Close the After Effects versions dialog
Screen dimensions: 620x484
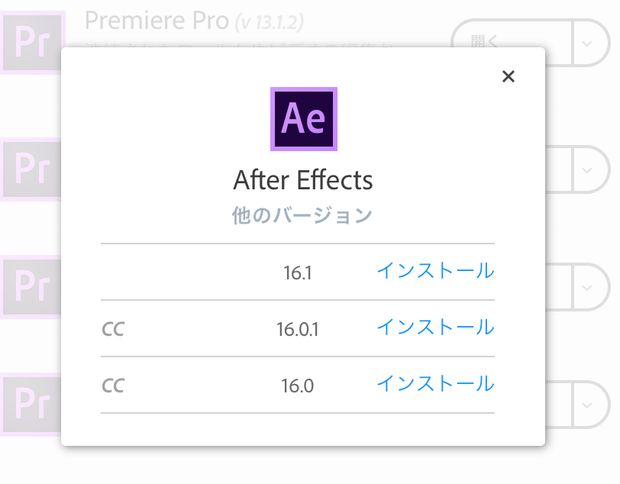[508, 76]
